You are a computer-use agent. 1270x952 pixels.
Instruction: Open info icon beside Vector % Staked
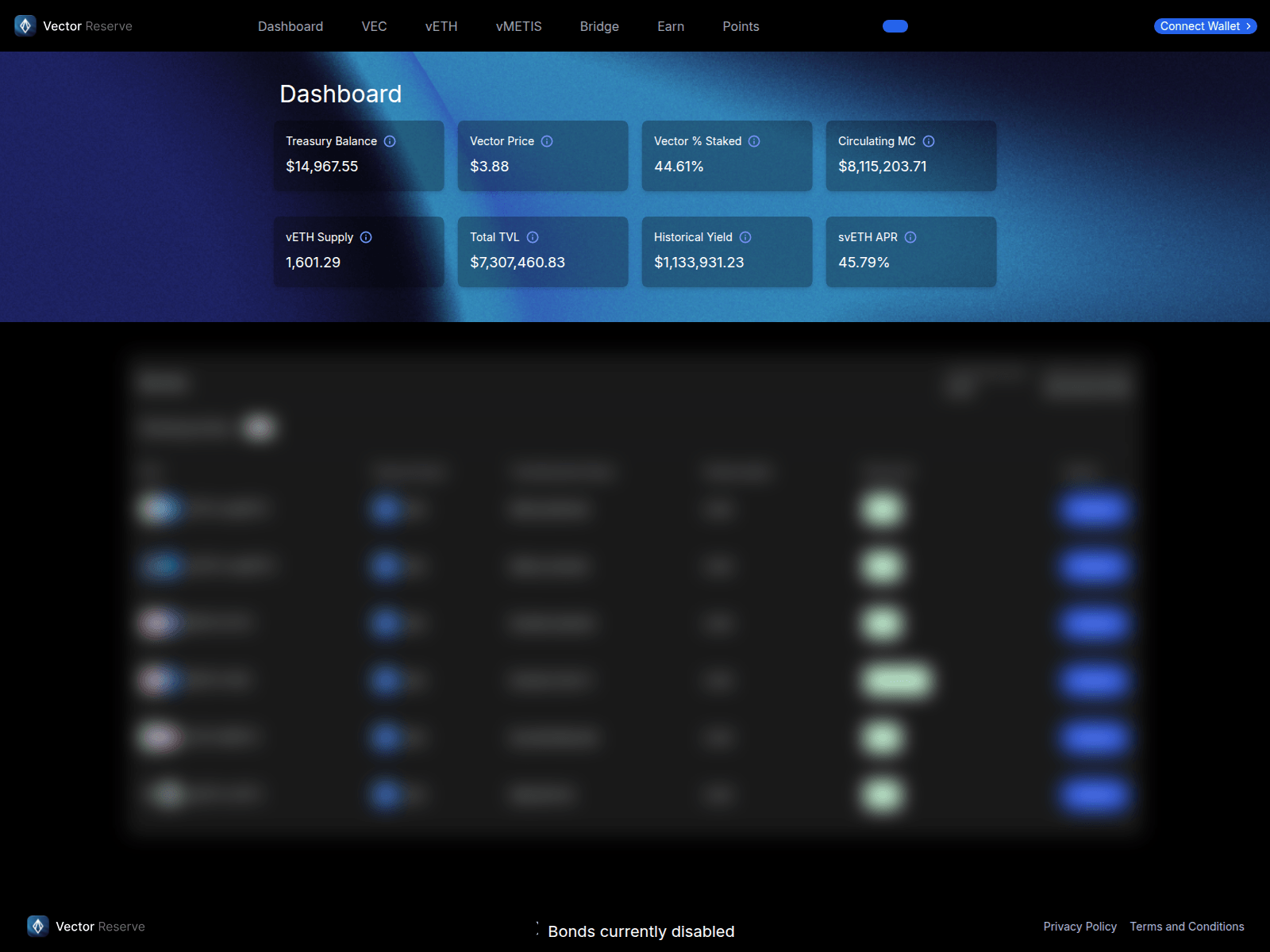754,141
